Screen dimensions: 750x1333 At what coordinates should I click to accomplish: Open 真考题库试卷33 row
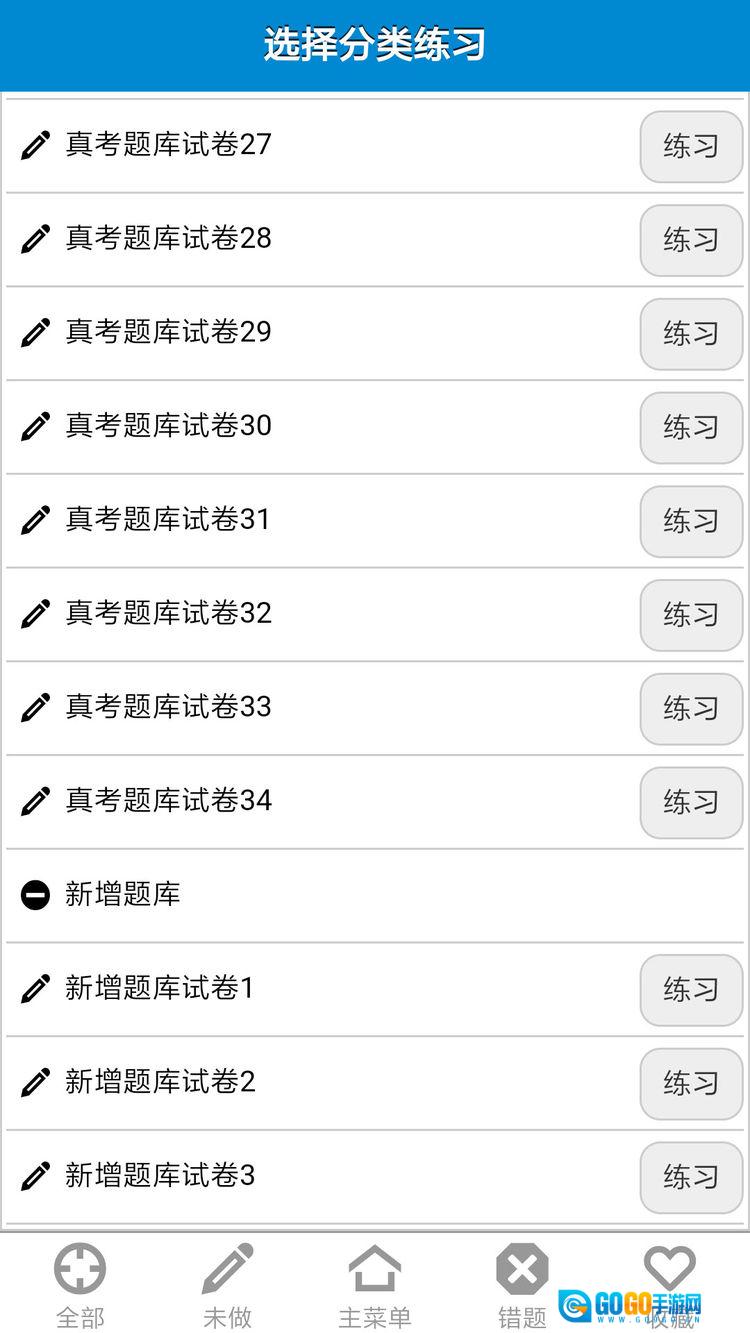click(x=169, y=707)
